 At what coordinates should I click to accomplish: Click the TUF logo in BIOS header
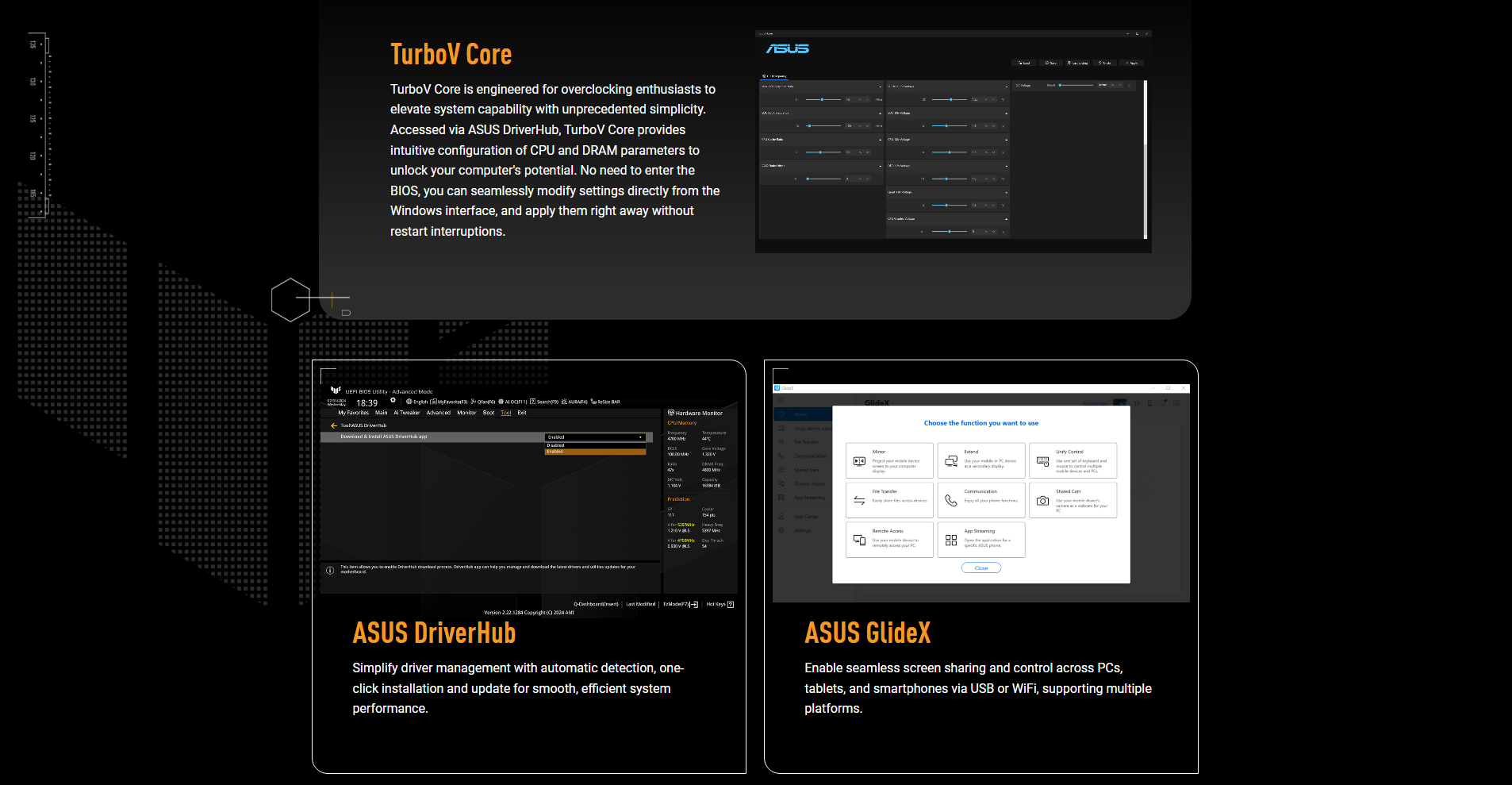[x=336, y=390]
